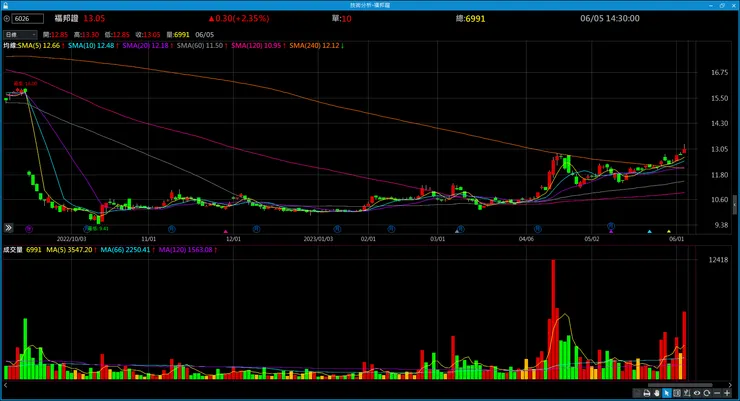Click the blue event marker after 05/02
740x401 pixels.
tap(611, 226)
